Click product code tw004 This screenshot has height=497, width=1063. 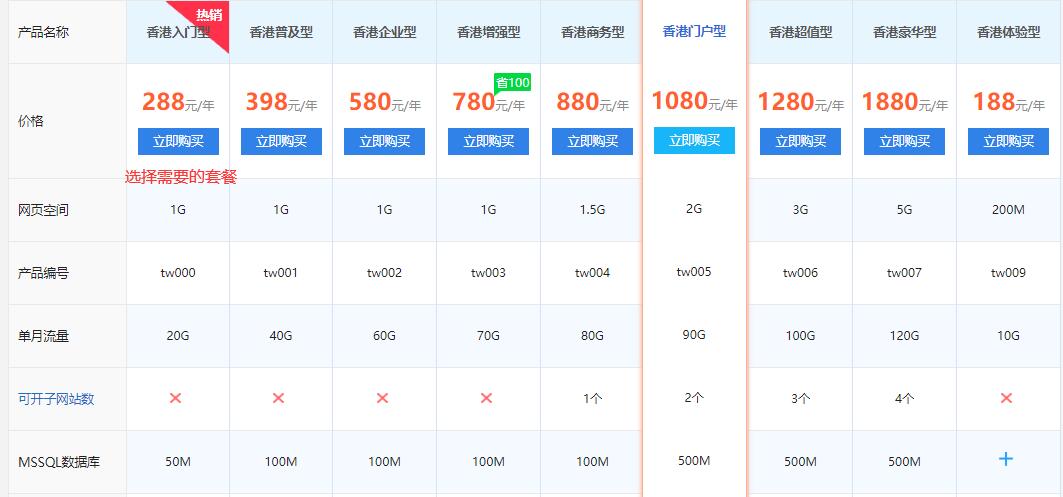[x=593, y=273]
